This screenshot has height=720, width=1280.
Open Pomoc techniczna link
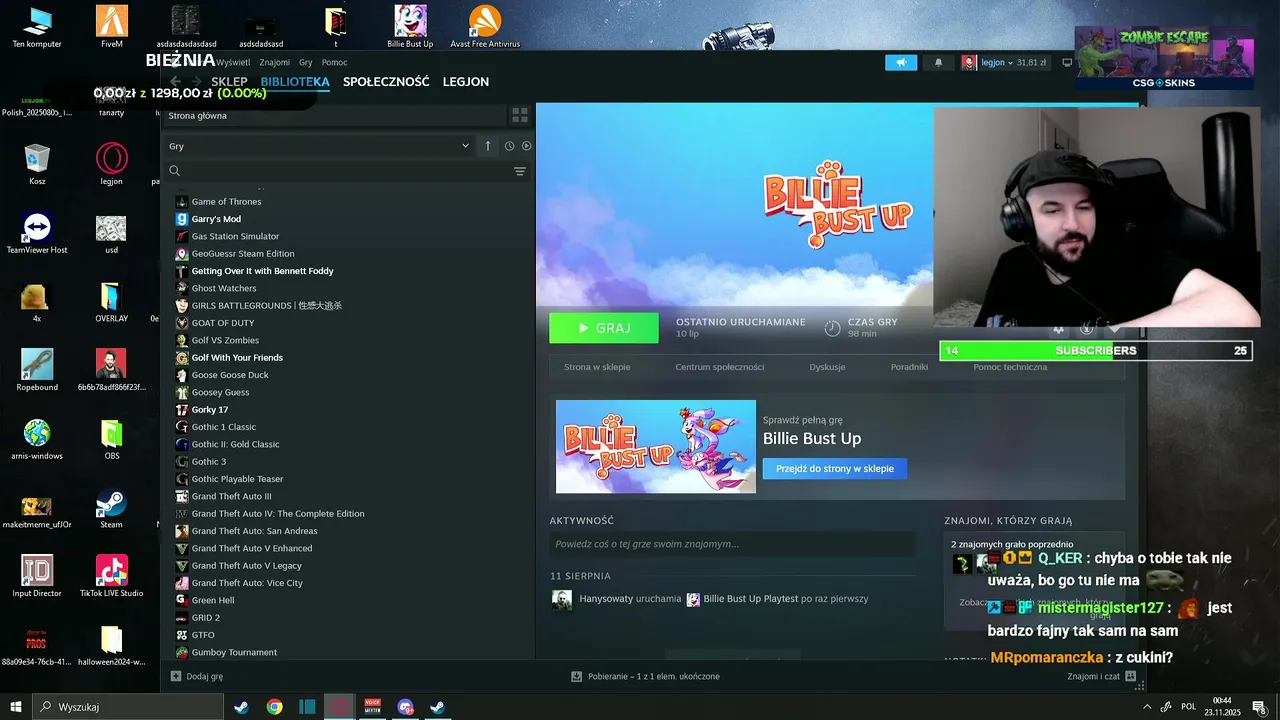point(1010,367)
